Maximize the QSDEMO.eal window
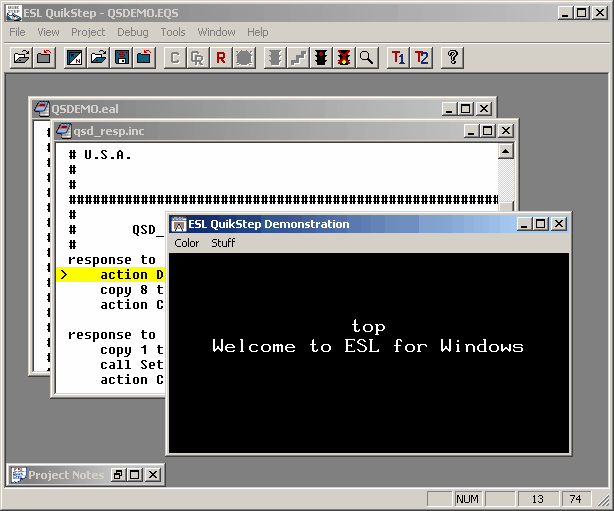 (466, 109)
